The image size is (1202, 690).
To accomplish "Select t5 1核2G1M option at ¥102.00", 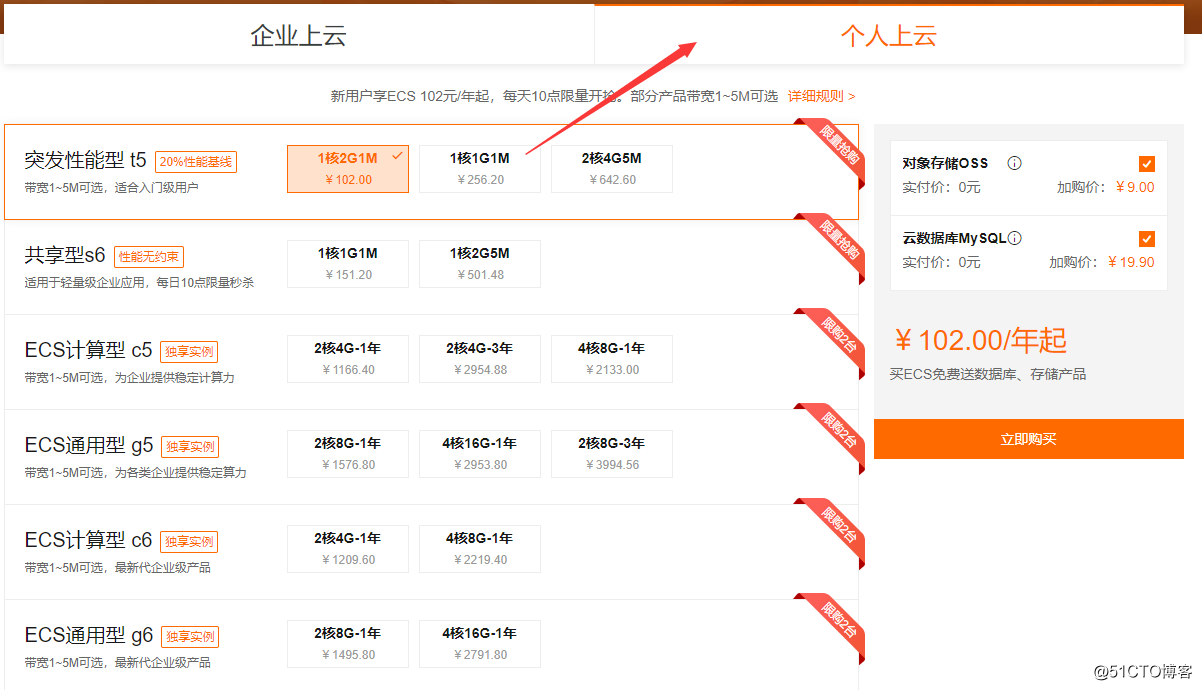I will pos(348,169).
